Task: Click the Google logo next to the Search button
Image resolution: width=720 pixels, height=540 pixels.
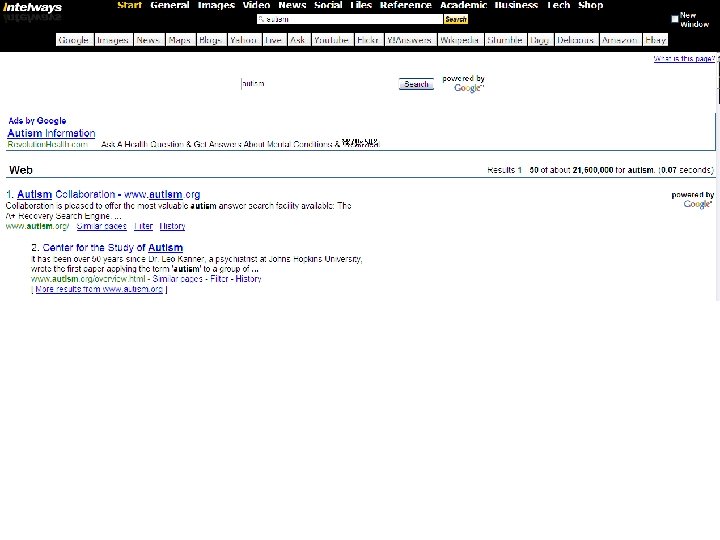Action: (469, 88)
